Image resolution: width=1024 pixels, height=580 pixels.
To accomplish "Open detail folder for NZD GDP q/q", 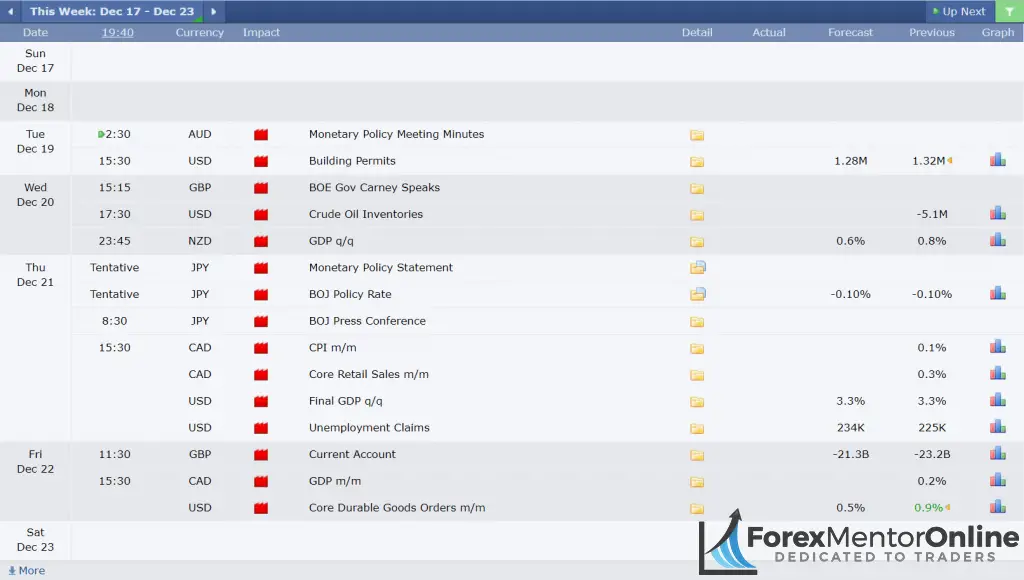I will [x=697, y=242].
